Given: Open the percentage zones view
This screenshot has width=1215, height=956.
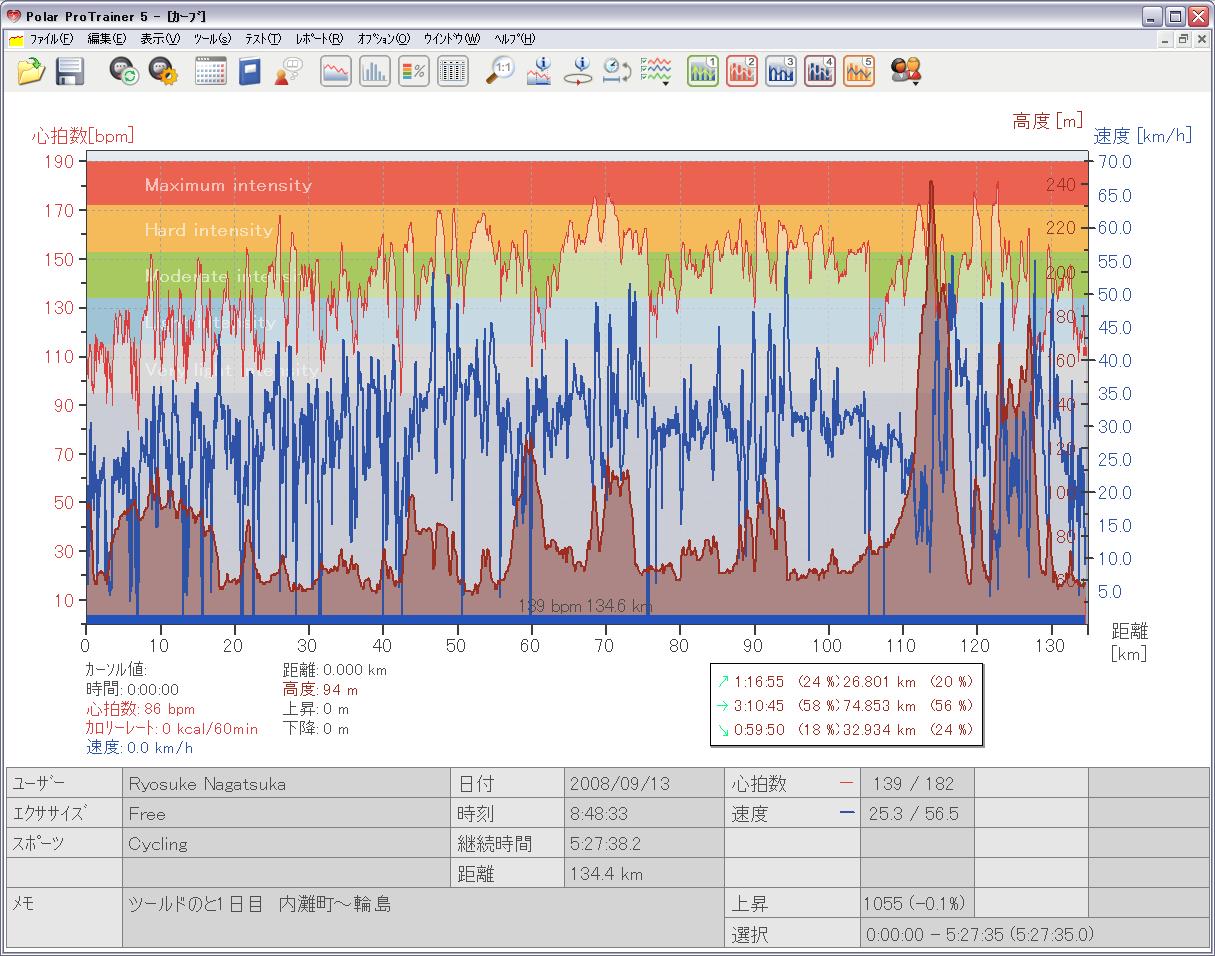Looking at the screenshot, I should [414, 71].
